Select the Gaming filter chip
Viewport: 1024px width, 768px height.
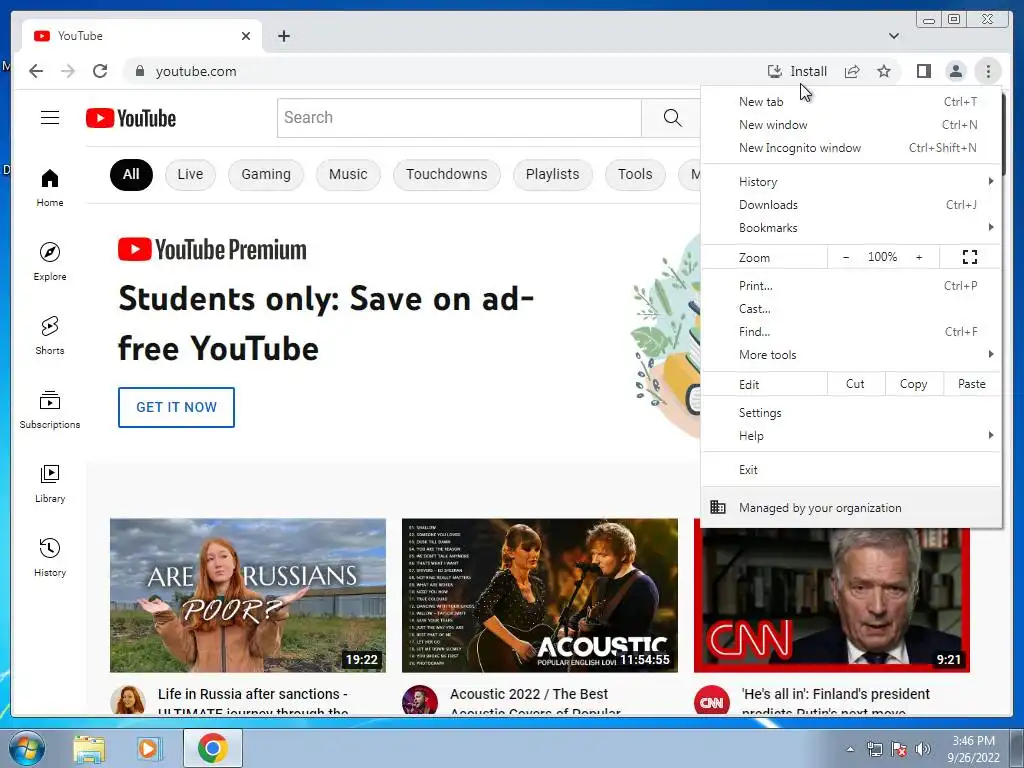tap(266, 174)
